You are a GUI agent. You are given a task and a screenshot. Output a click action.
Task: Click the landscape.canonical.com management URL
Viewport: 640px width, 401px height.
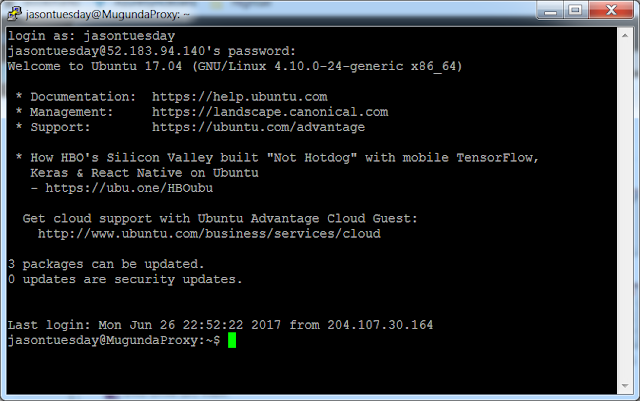tap(269, 112)
